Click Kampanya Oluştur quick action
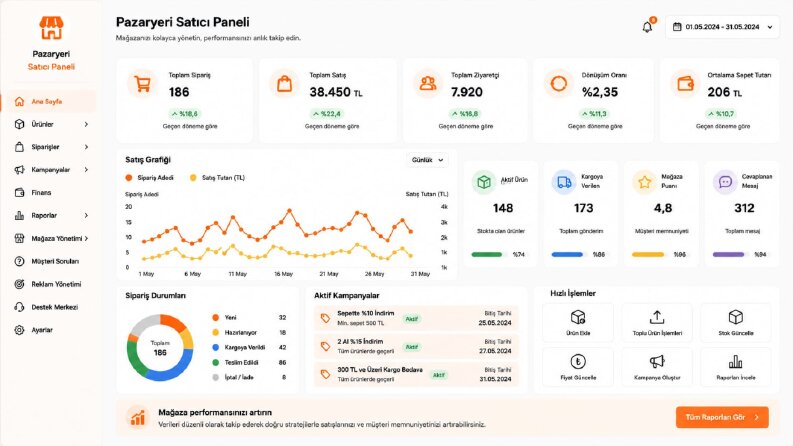The width and height of the screenshot is (793, 446). pyautogui.click(x=657, y=367)
